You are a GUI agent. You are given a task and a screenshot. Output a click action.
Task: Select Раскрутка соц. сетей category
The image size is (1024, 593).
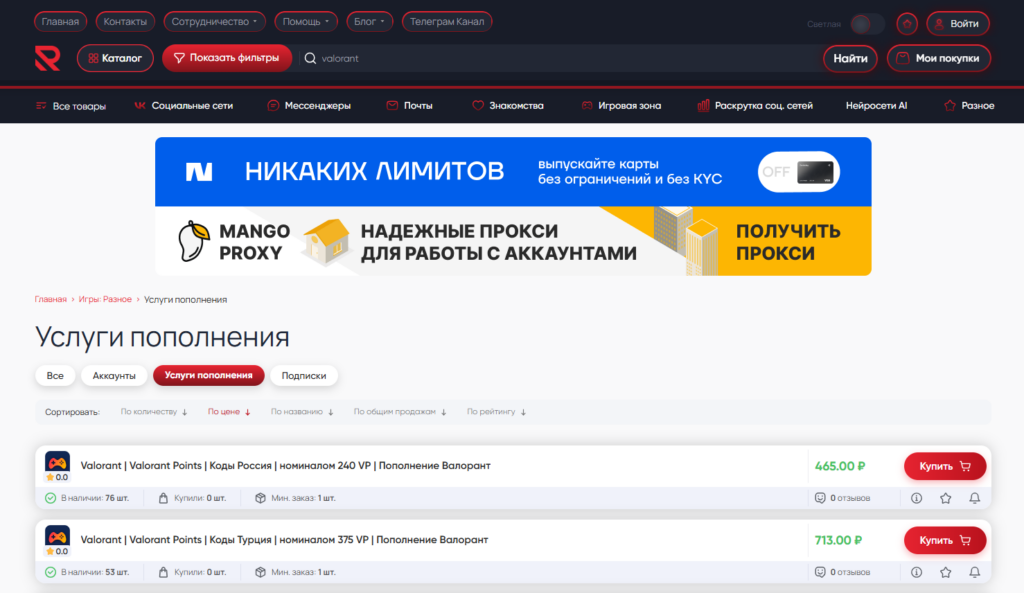[x=755, y=106]
